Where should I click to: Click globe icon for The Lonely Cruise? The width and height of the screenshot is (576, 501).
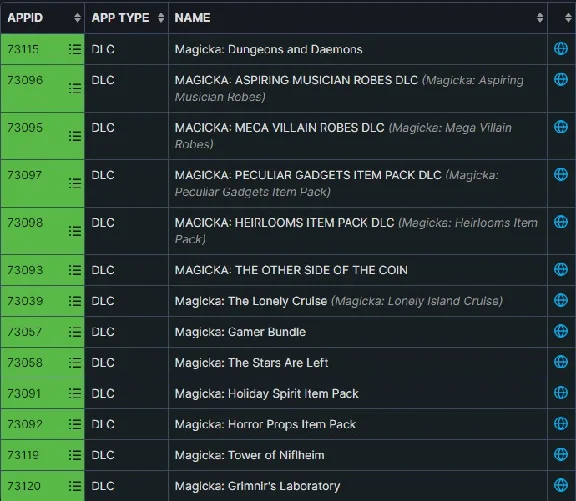pyautogui.click(x=561, y=300)
